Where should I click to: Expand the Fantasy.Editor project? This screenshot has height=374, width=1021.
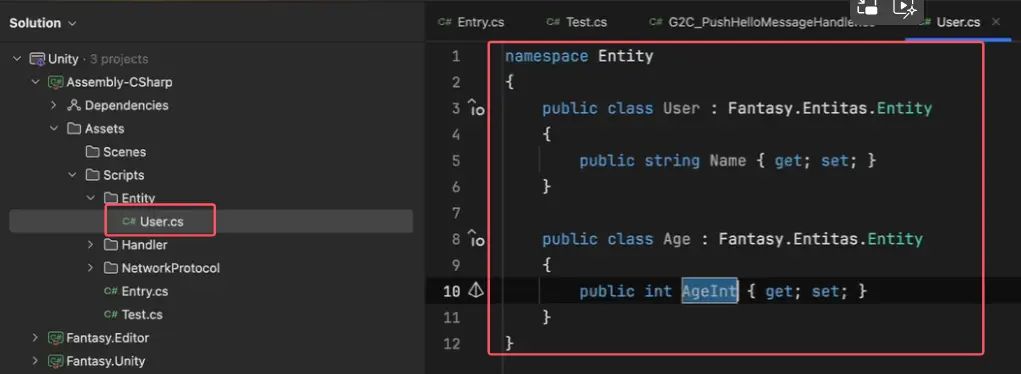pyautogui.click(x=35, y=338)
